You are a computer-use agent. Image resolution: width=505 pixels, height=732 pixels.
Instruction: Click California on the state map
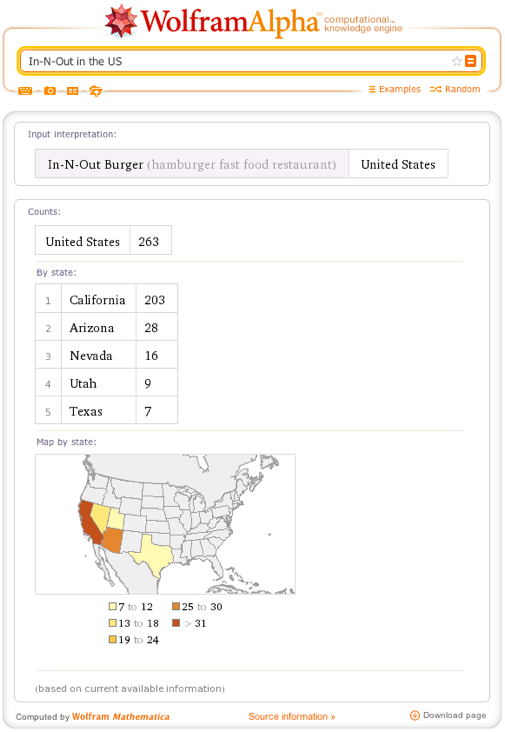coord(89,521)
